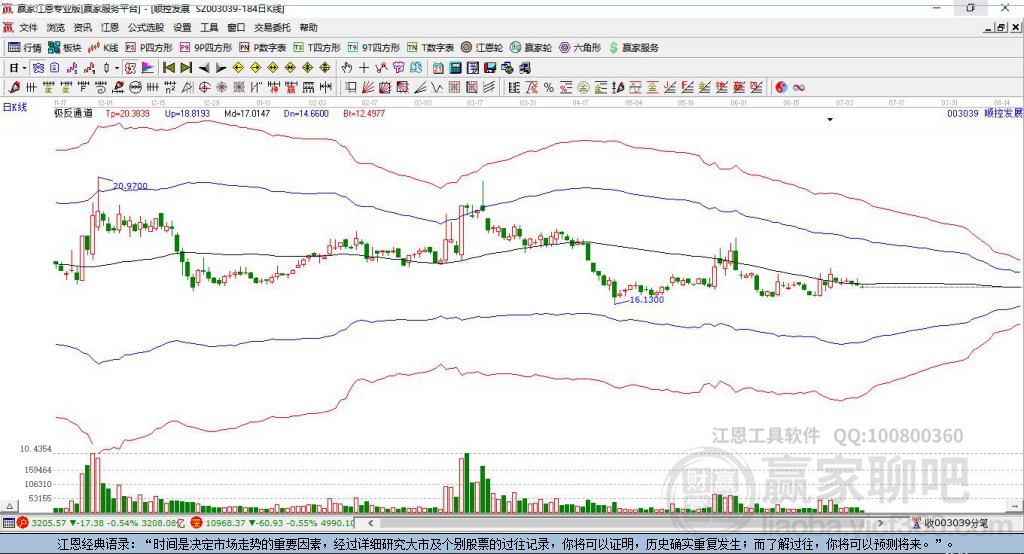Open the P四方形 tool
The width and height of the screenshot is (1024, 554).
[x=149, y=48]
